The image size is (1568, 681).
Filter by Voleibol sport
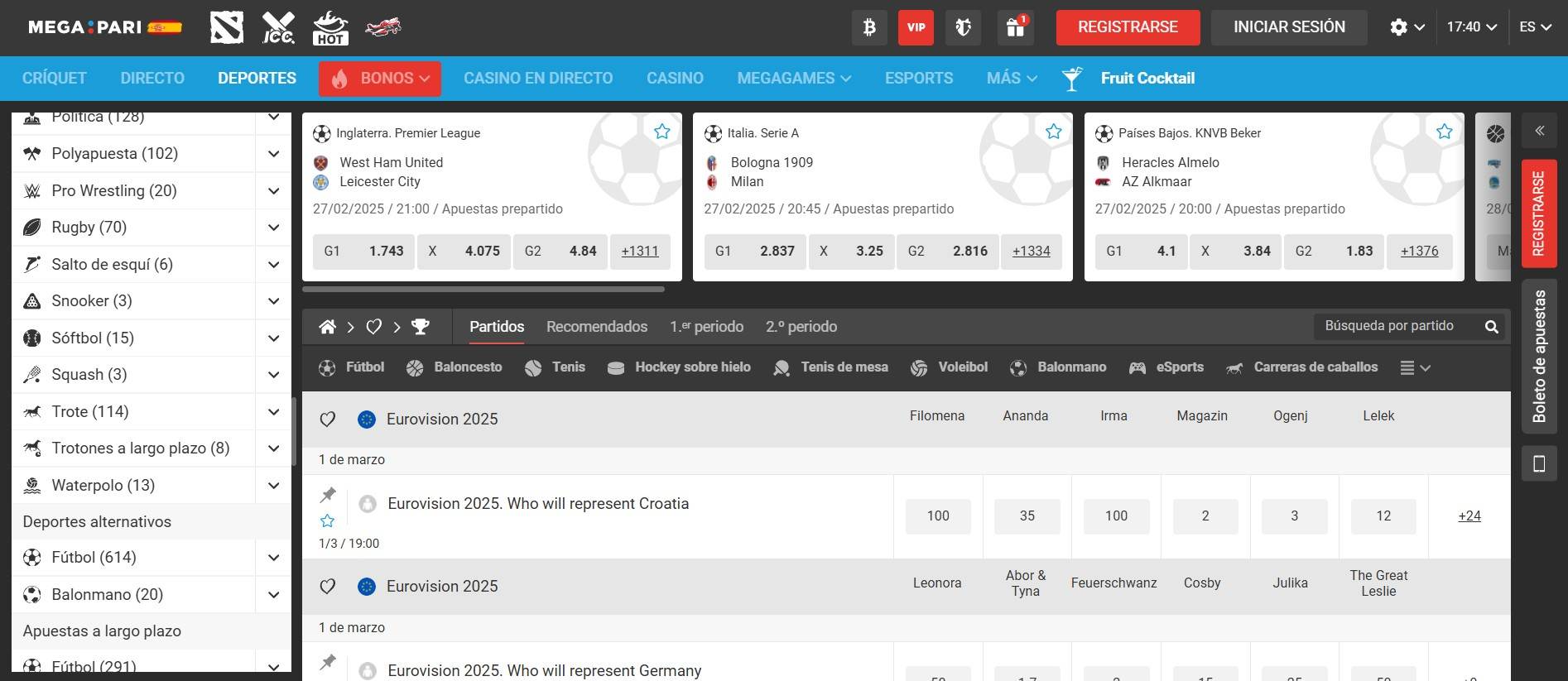pos(949,367)
